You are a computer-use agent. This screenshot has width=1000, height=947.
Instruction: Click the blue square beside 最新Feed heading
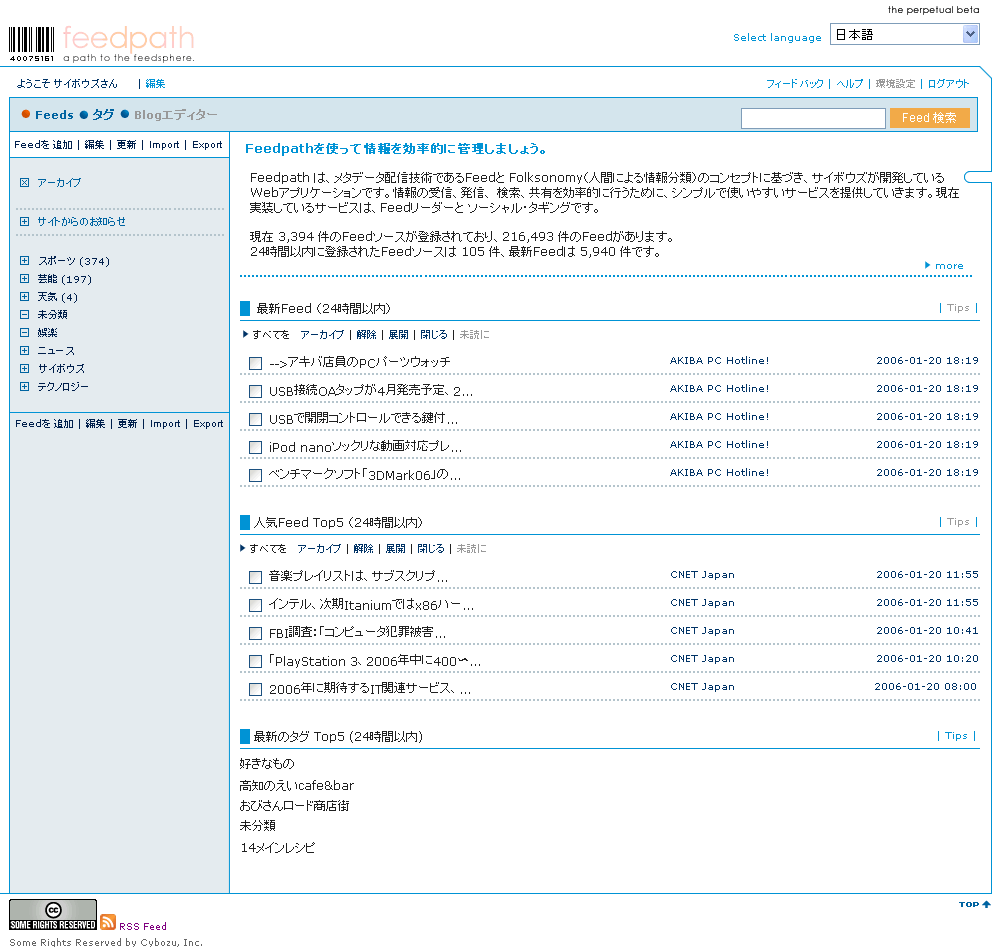[x=245, y=309]
